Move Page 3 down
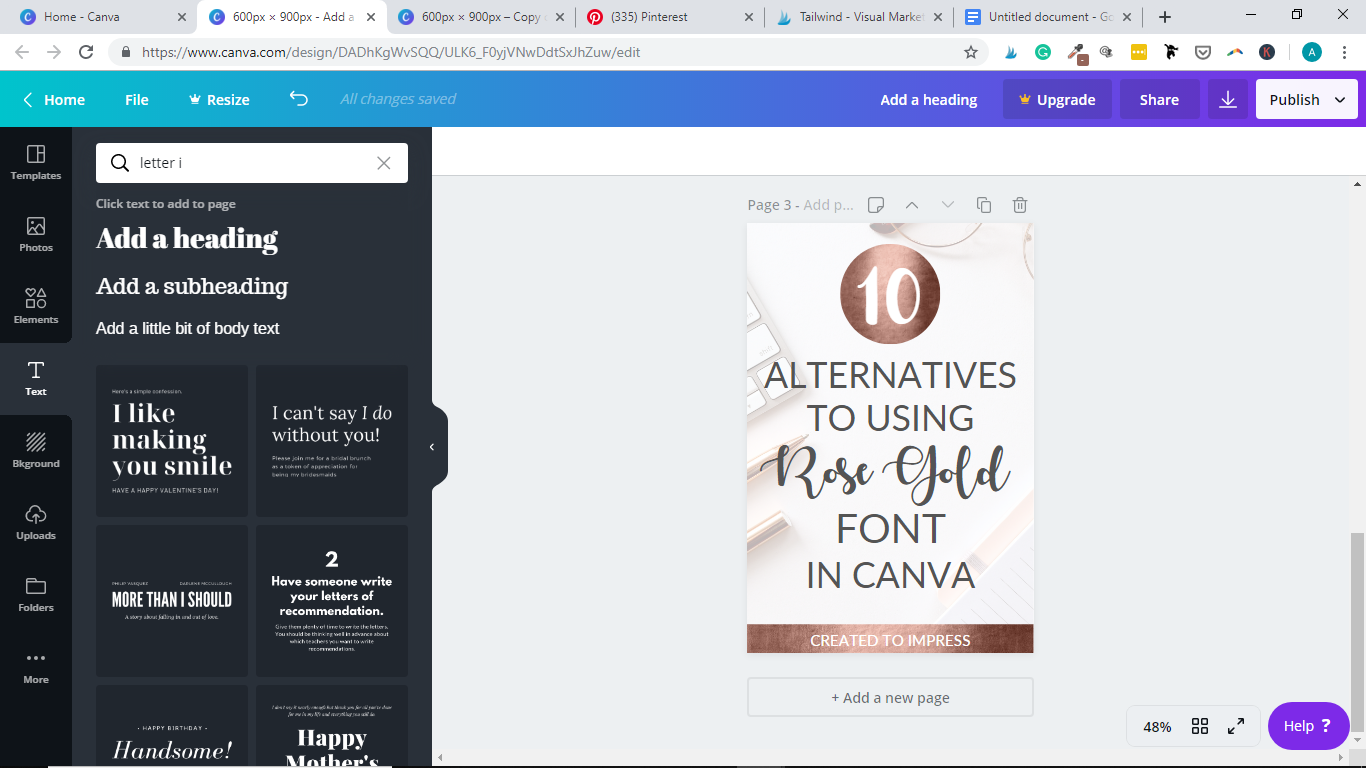This screenshot has height=768, width=1366. (x=948, y=205)
